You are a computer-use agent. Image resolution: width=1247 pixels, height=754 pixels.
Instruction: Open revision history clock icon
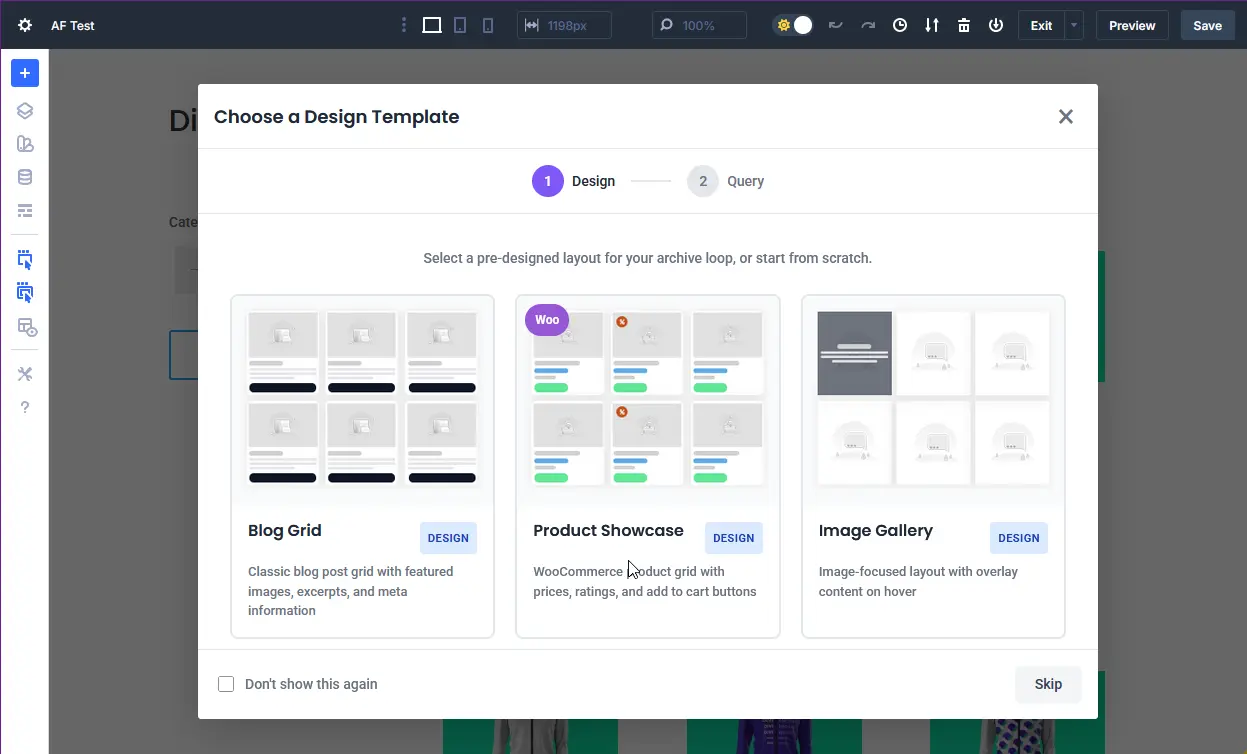coord(899,24)
